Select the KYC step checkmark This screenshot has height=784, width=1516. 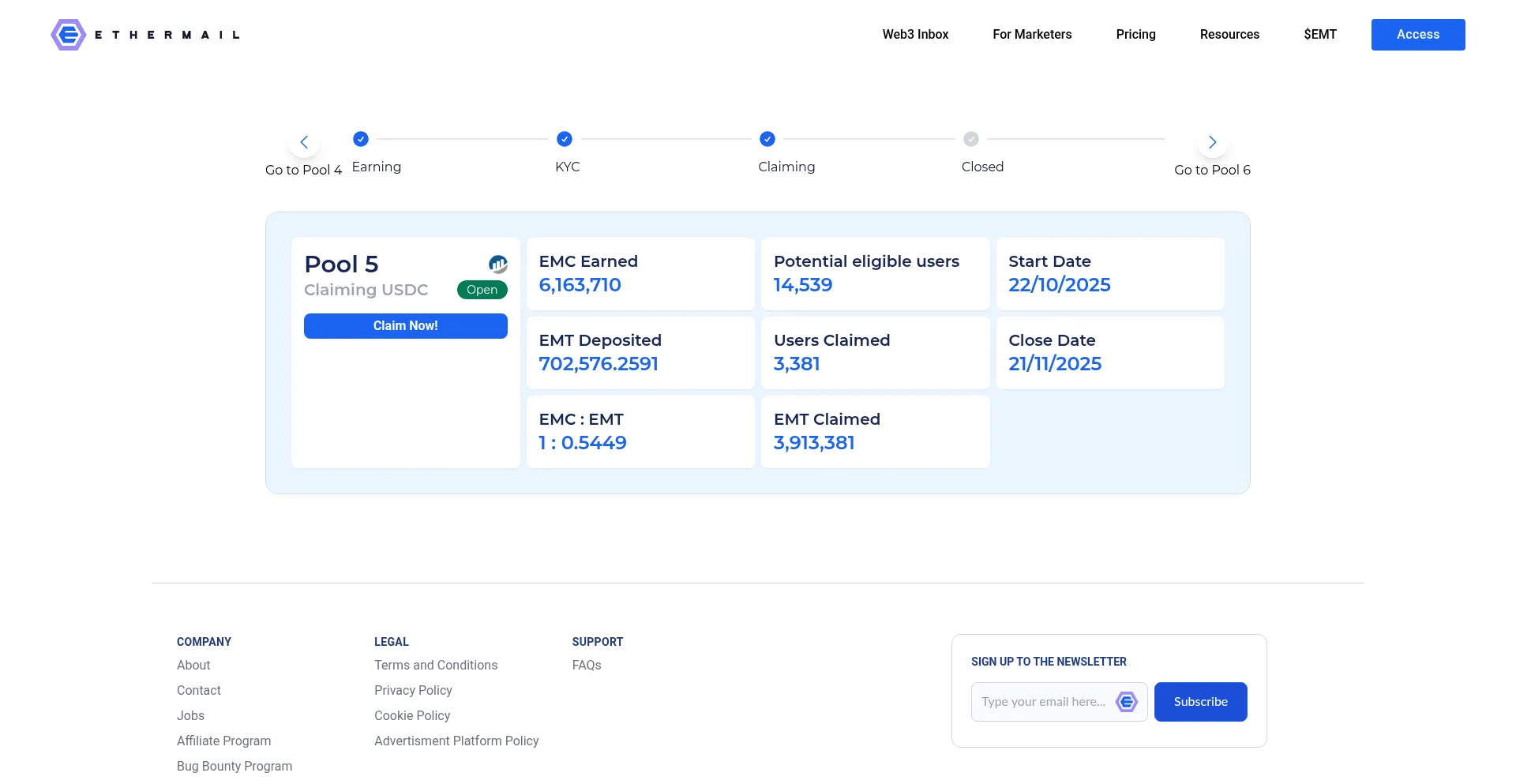[565, 139]
